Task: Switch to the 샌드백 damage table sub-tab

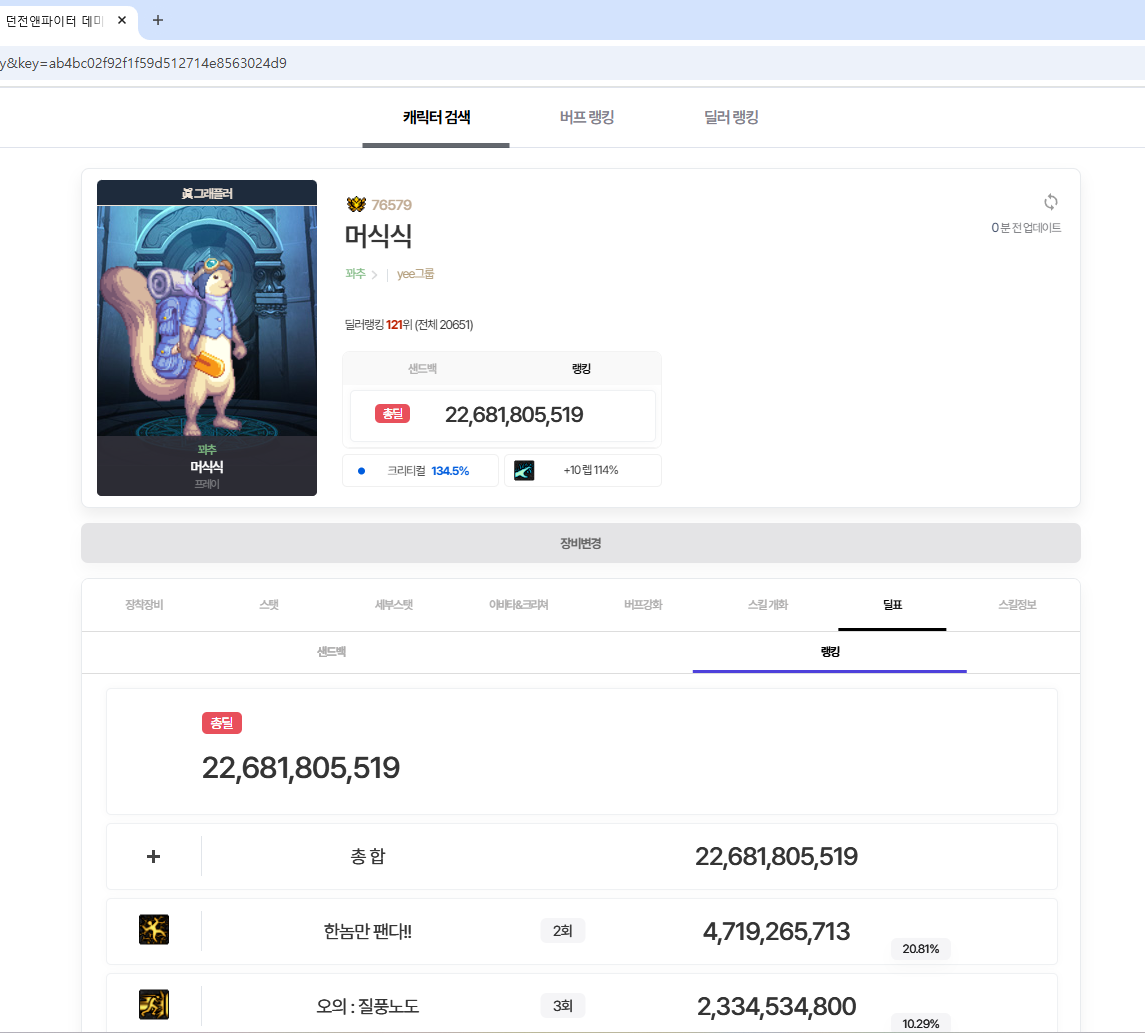Action: pyautogui.click(x=331, y=651)
